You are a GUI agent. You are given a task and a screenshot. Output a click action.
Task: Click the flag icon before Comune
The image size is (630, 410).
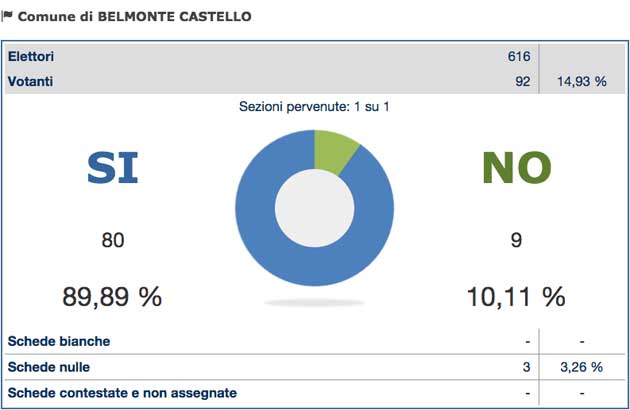[x=9, y=17]
